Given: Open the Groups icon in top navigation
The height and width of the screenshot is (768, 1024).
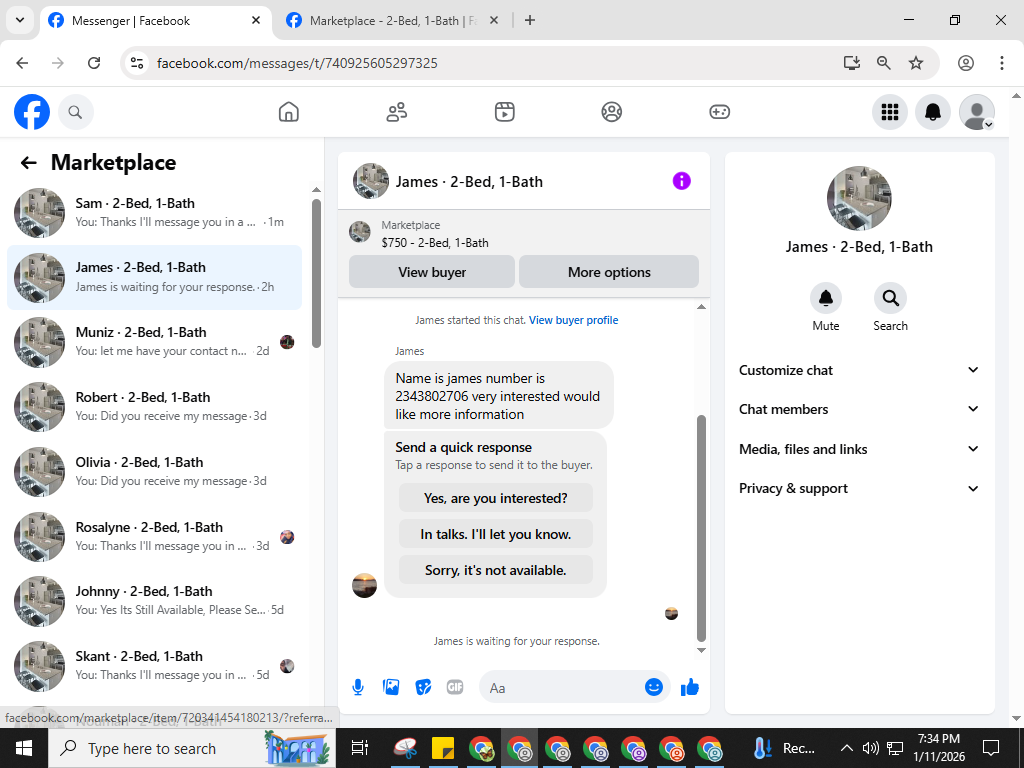Looking at the screenshot, I should 611,112.
